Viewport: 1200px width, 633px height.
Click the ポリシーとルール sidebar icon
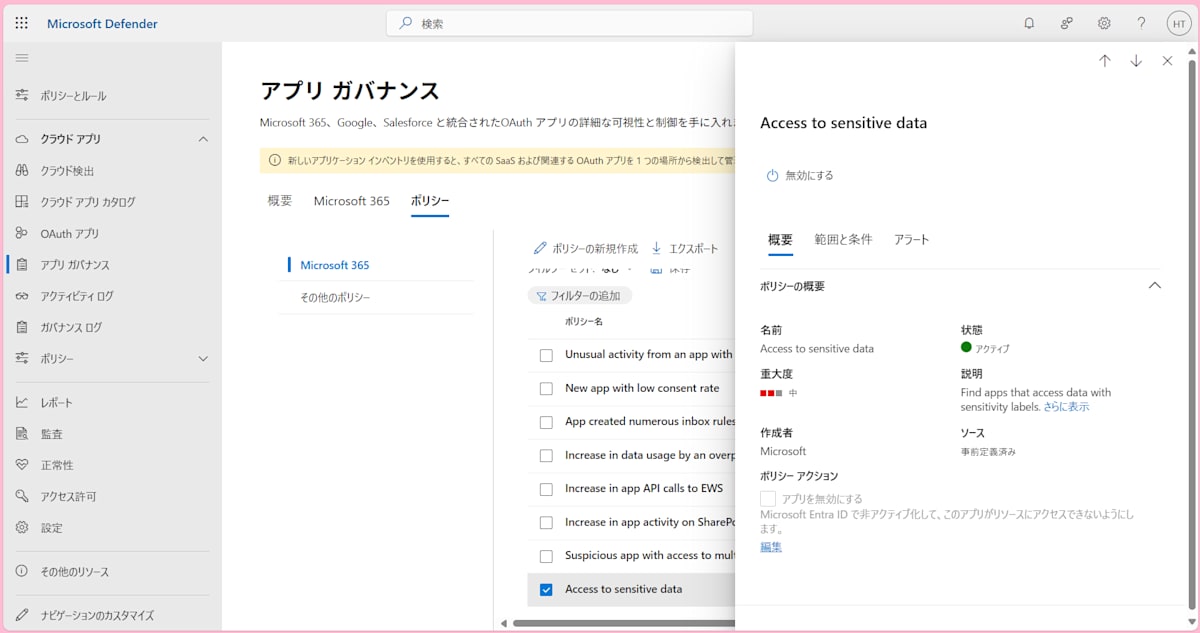click(x=22, y=96)
